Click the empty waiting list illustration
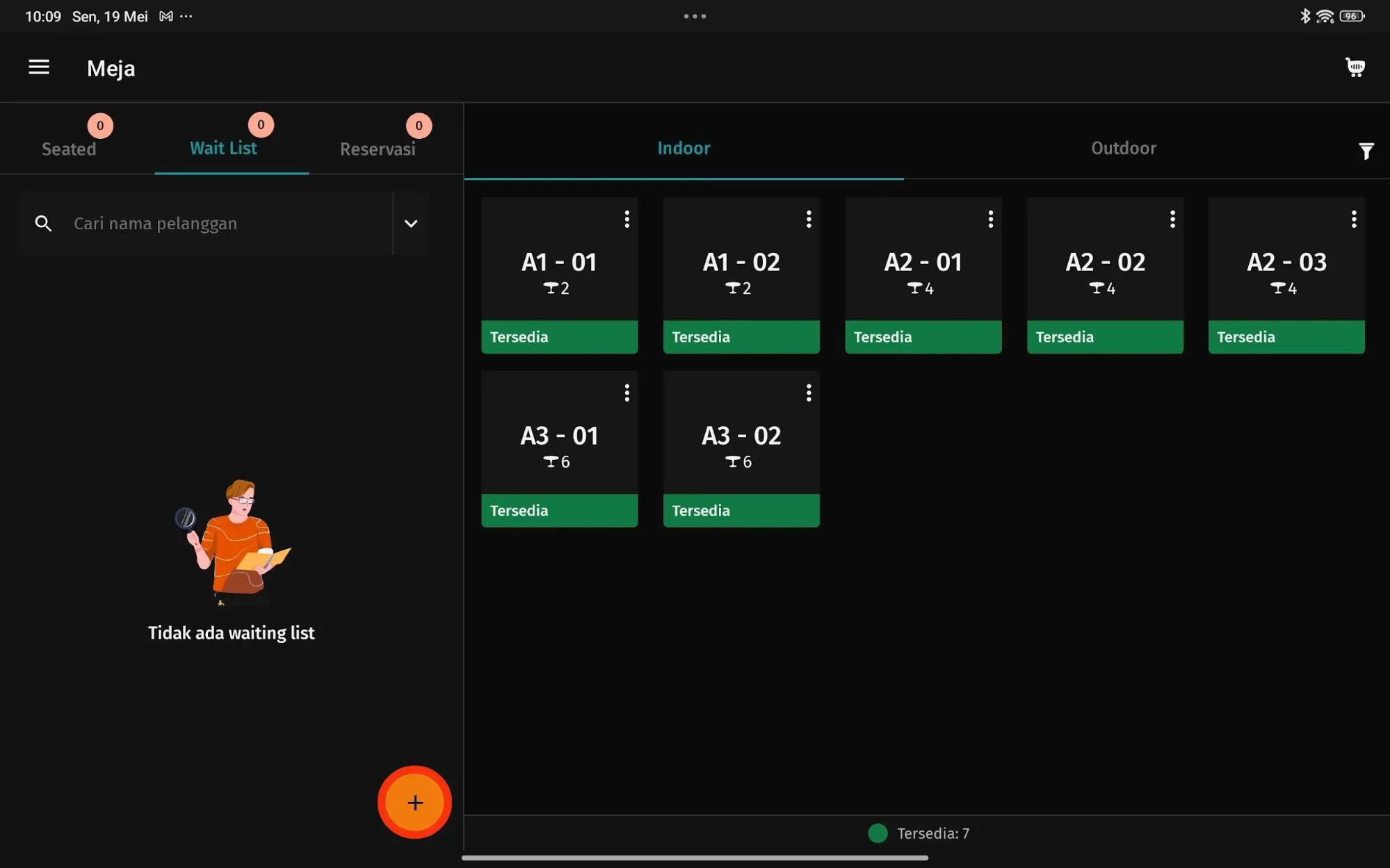 [x=233, y=542]
